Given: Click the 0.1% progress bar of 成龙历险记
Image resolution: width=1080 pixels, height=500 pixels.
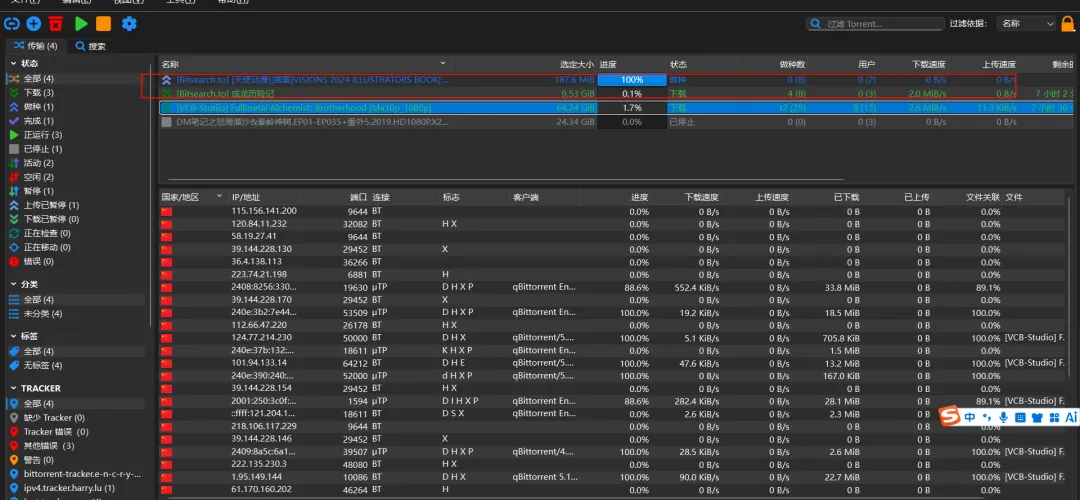Looking at the screenshot, I should (632, 94).
